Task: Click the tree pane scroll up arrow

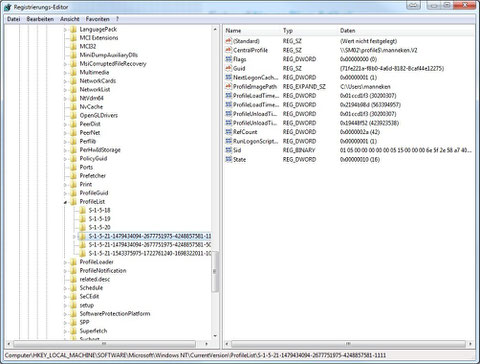Action: 215,29
